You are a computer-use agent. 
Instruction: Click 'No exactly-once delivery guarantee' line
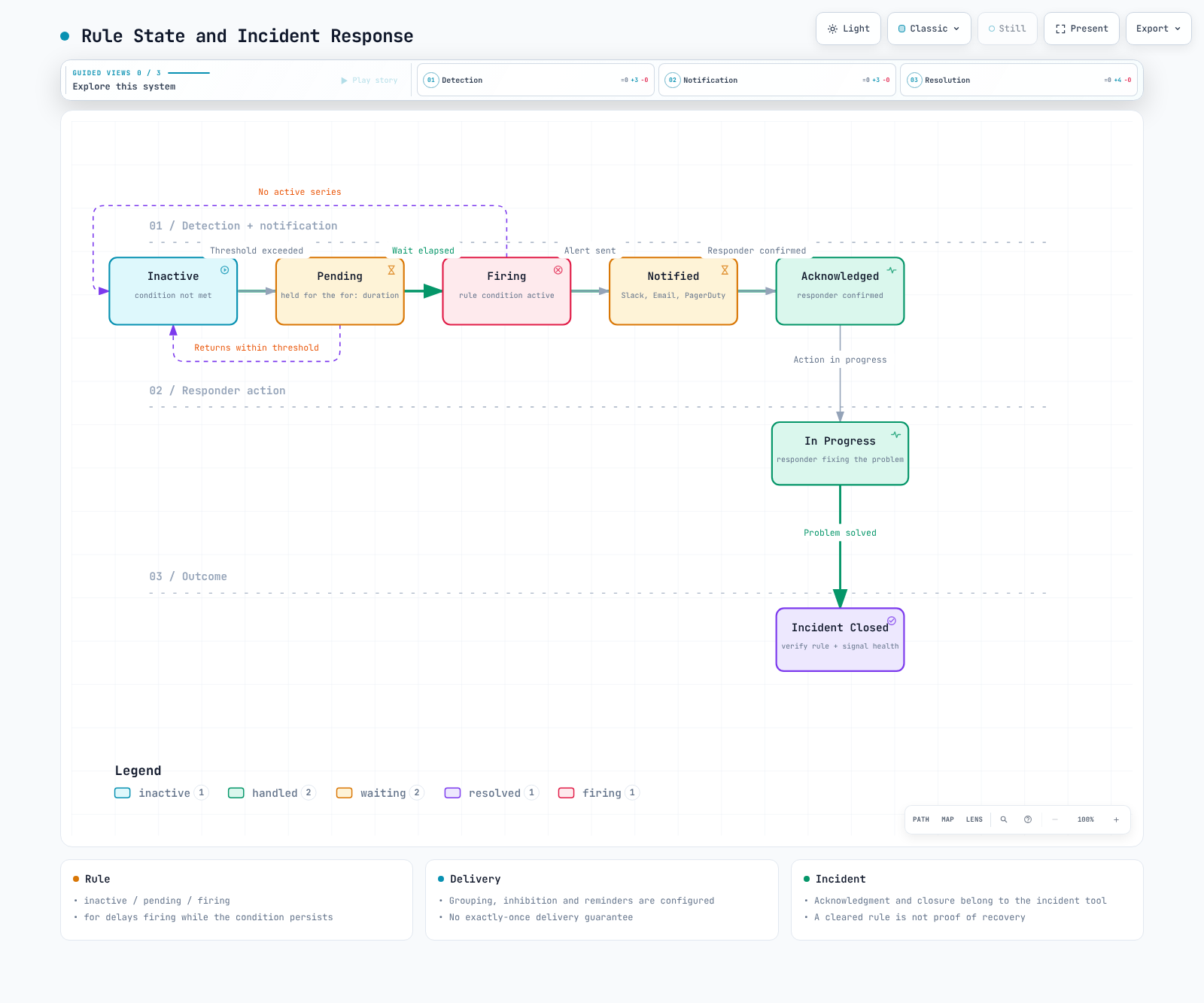tap(541, 917)
